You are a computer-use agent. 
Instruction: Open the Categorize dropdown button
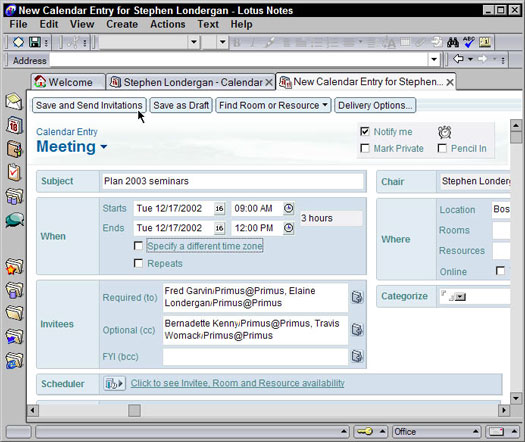point(461,297)
